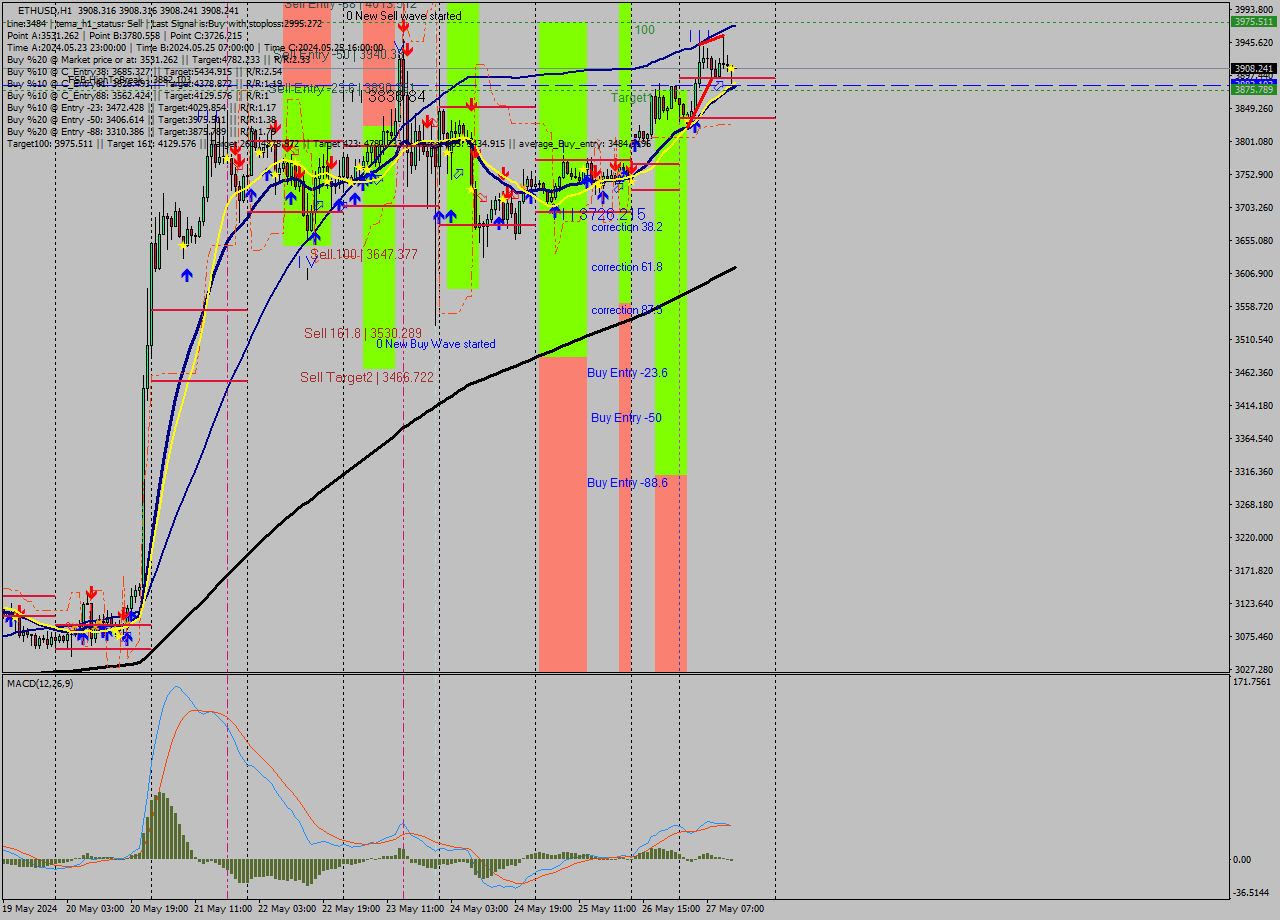
Task: Click the 3510.540 price axis label
Action: click(1253, 340)
